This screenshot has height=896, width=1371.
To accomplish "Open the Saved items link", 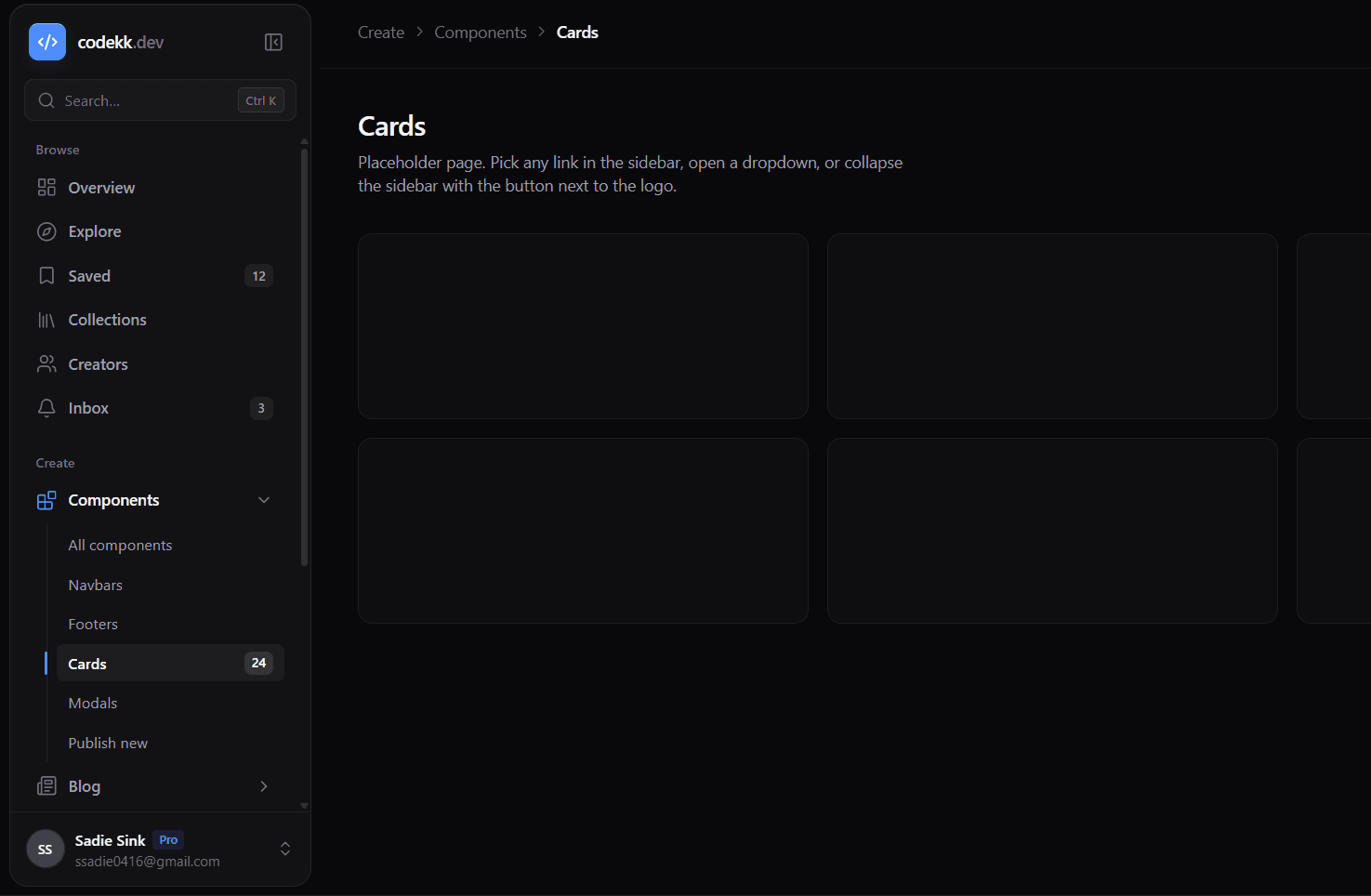I will pos(154,276).
